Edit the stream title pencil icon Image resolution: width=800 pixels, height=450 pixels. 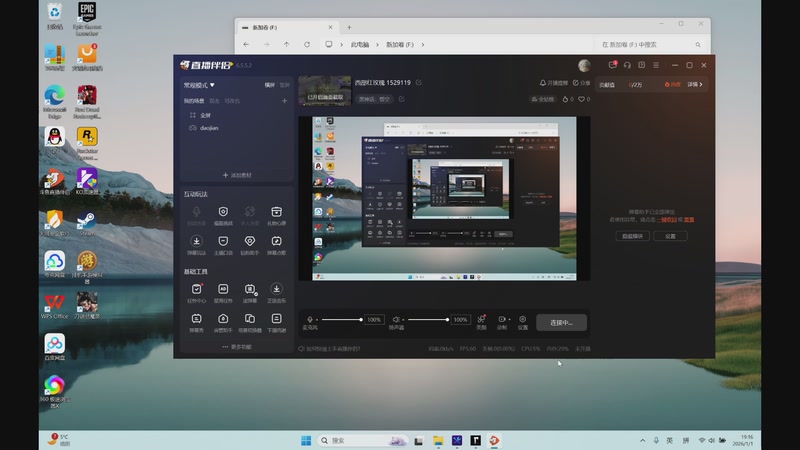tap(418, 82)
